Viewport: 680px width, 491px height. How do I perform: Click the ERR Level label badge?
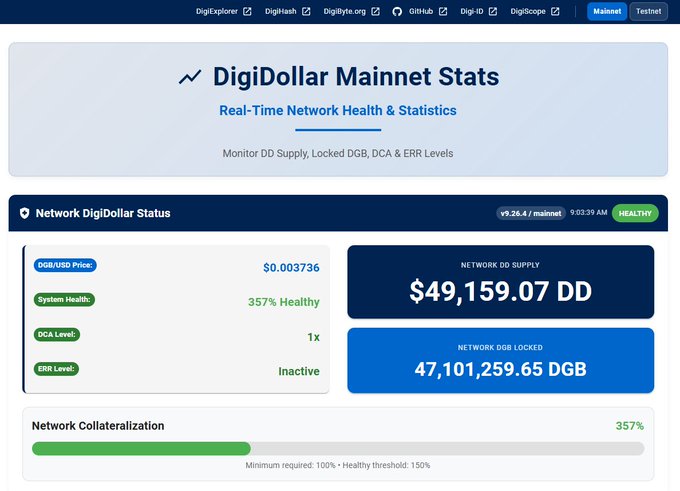56,369
